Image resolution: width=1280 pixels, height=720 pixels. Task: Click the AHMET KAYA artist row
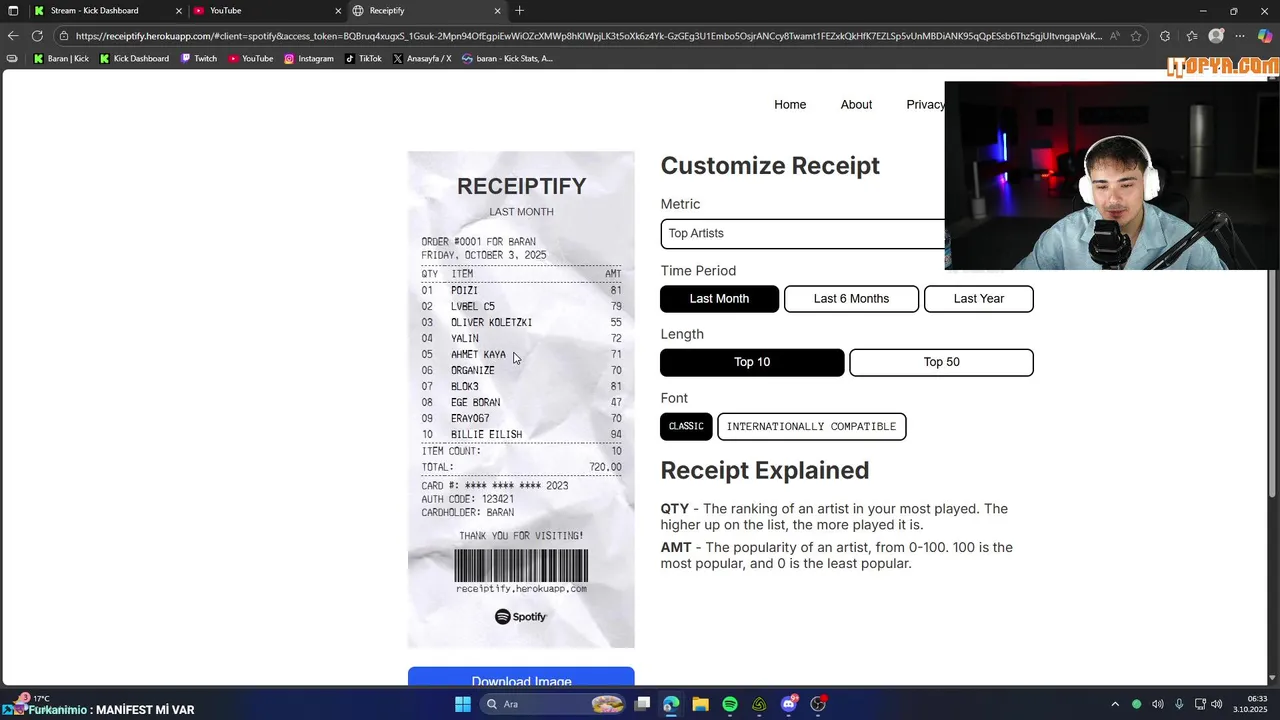pyautogui.click(x=521, y=354)
